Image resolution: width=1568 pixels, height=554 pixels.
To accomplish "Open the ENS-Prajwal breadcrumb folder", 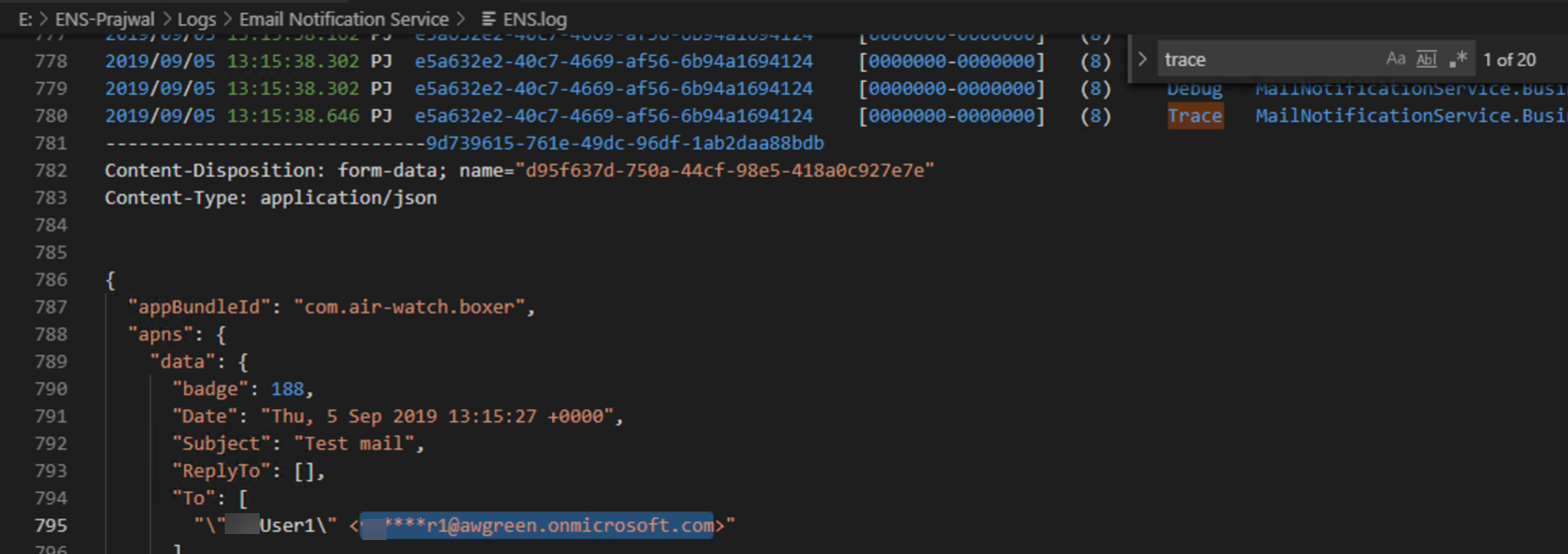I will pyautogui.click(x=105, y=19).
